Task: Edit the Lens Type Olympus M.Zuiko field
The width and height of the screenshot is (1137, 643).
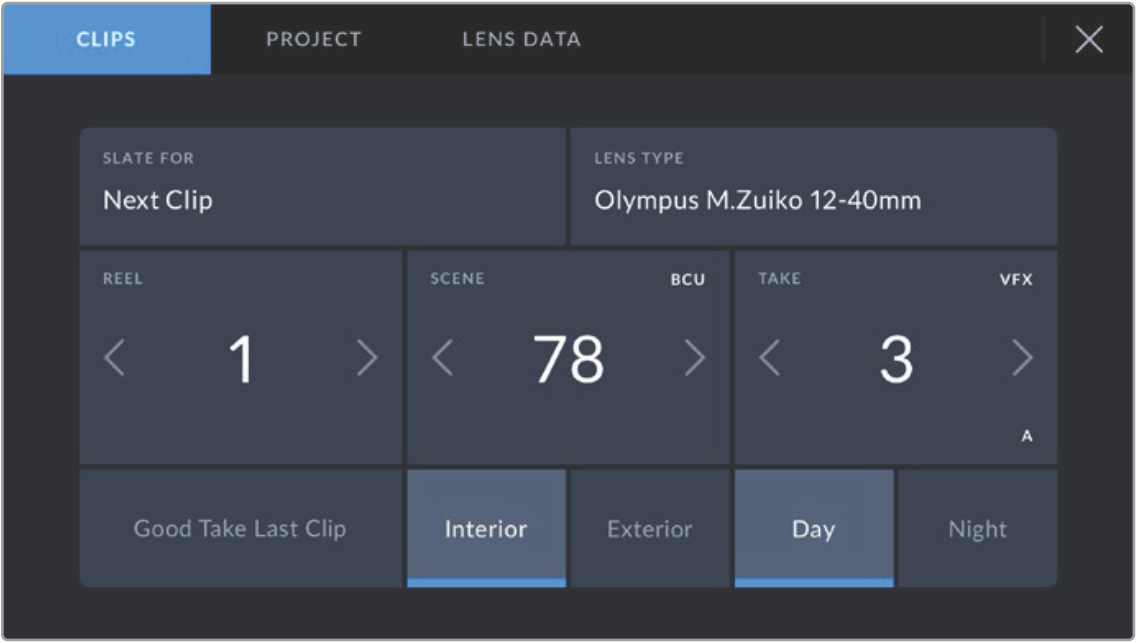Action: (x=813, y=187)
